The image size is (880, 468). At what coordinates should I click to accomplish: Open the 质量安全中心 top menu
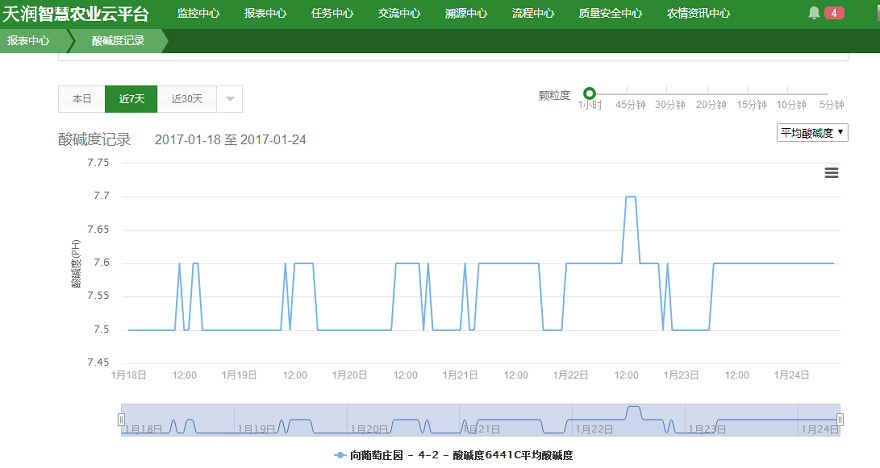pos(610,14)
